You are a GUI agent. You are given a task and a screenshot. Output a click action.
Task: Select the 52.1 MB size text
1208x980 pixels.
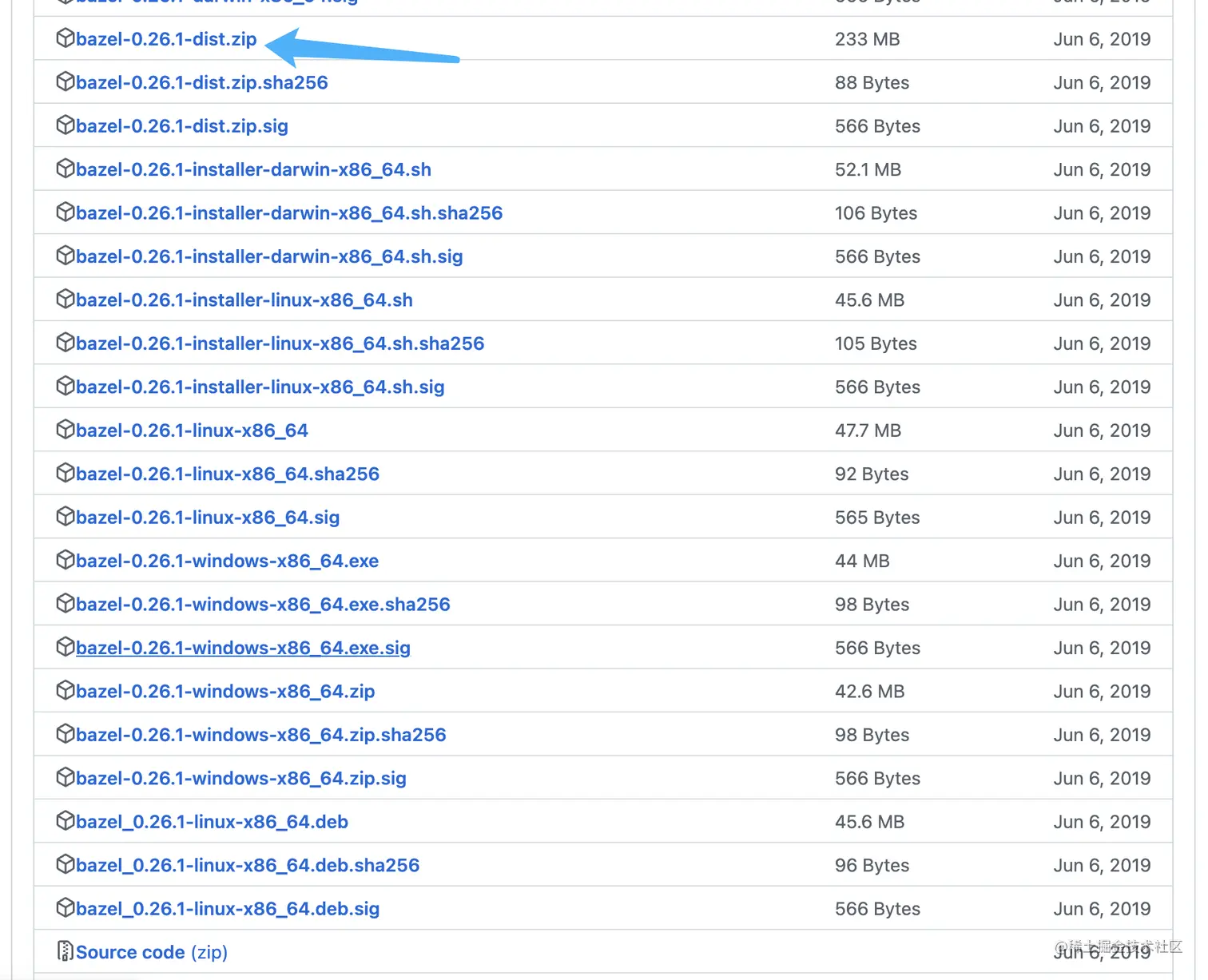(x=868, y=169)
